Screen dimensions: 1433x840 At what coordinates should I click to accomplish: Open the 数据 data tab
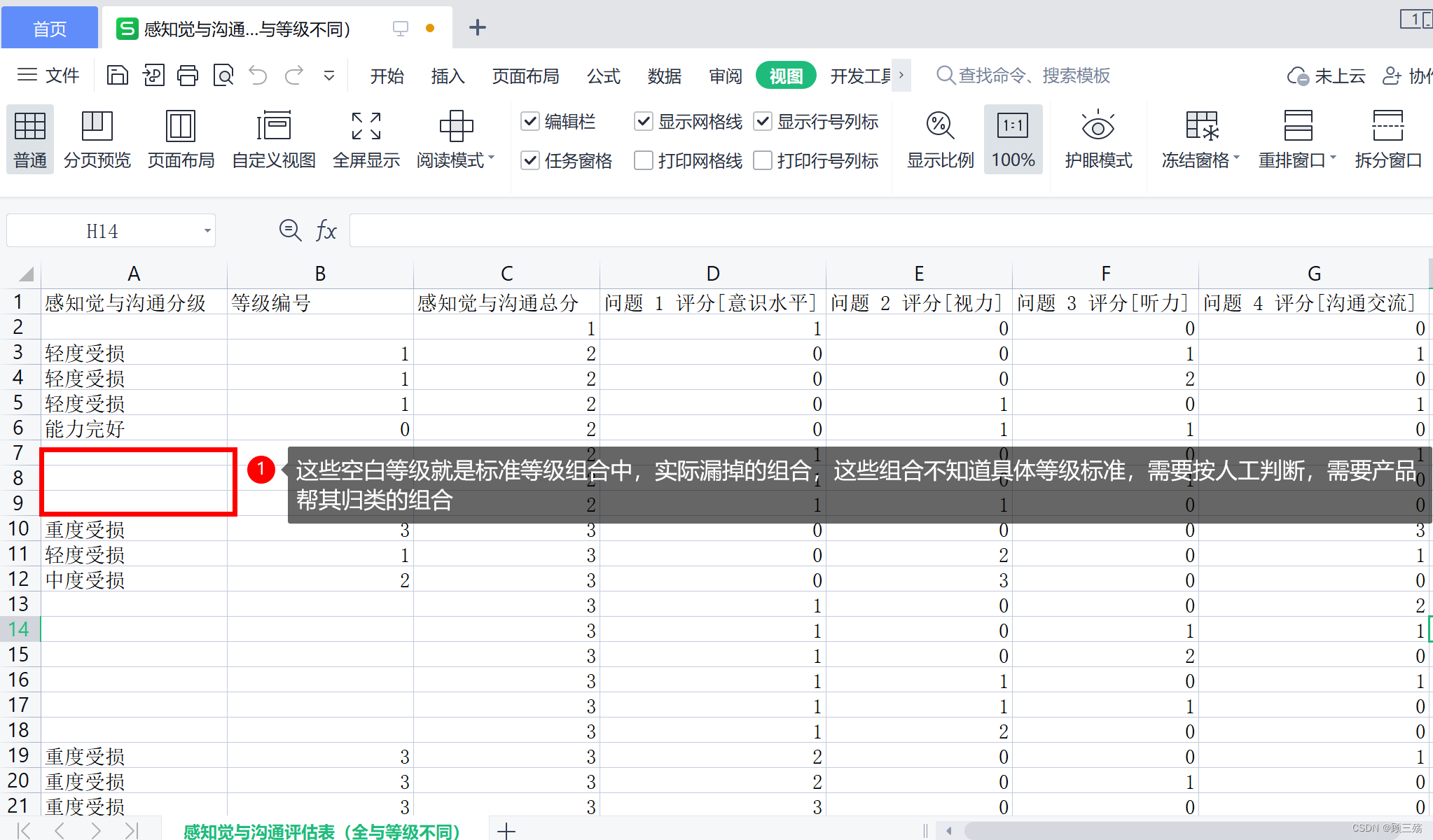tap(665, 76)
